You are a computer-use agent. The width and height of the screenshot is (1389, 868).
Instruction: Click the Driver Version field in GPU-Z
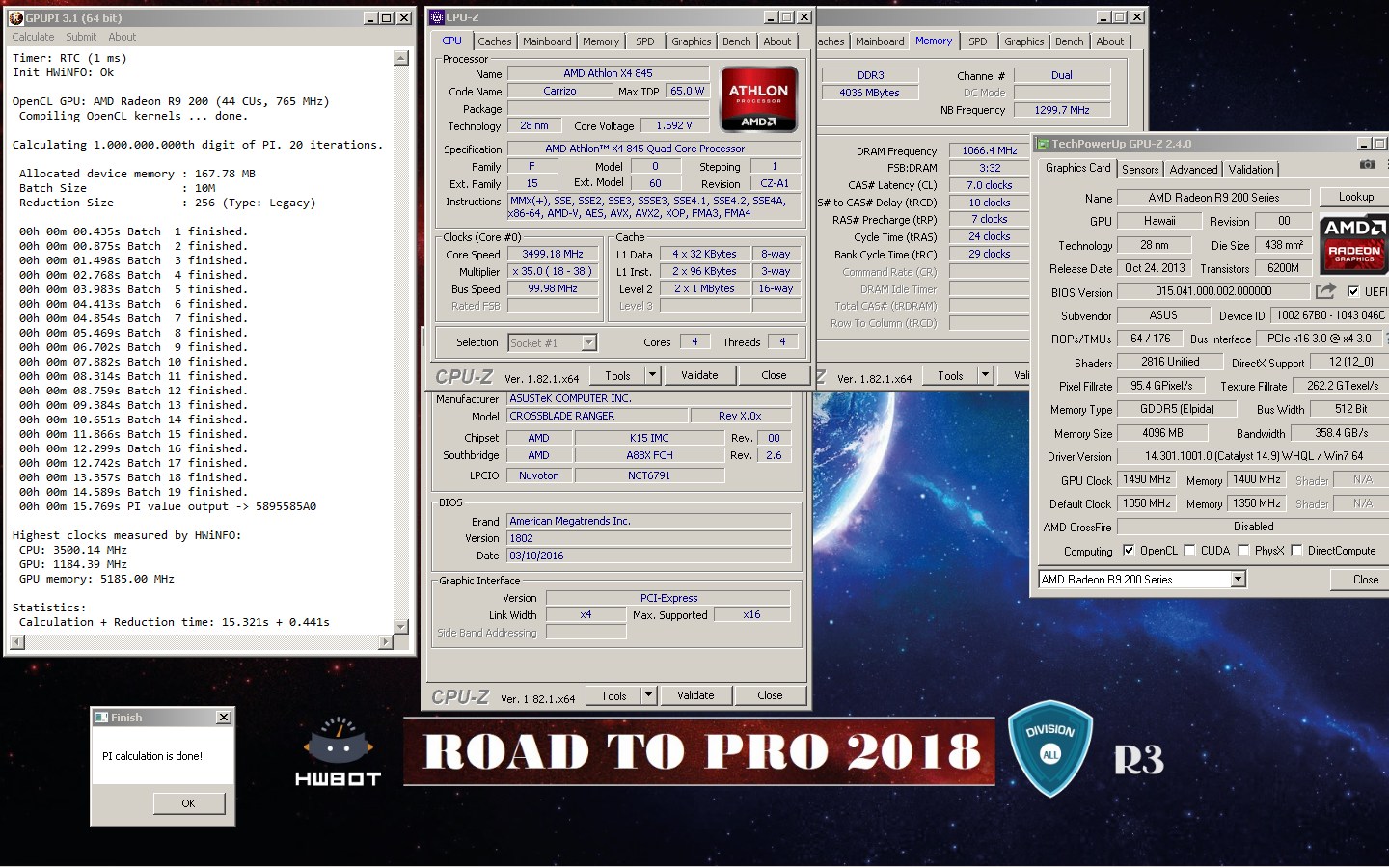(1254, 456)
